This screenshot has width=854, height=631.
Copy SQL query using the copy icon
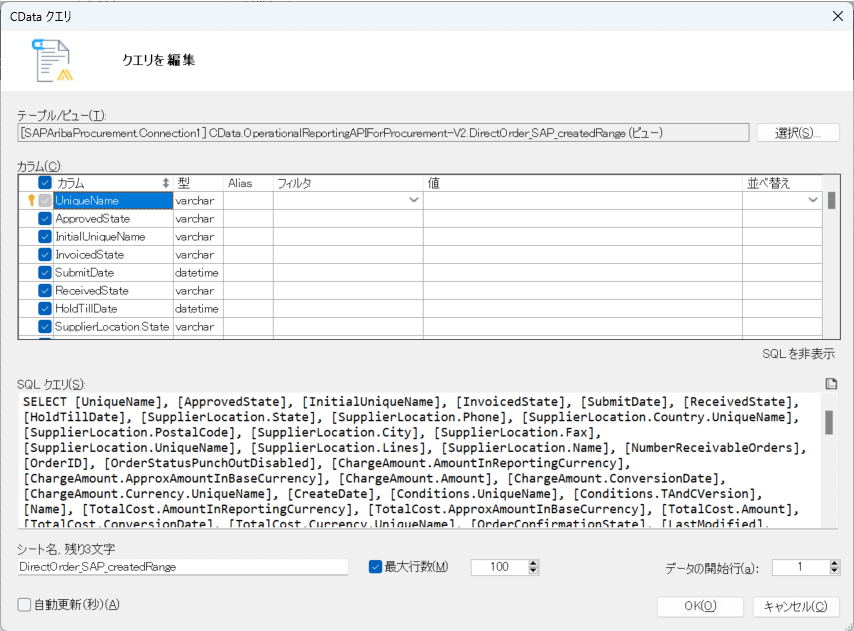[x=831, y=384]
